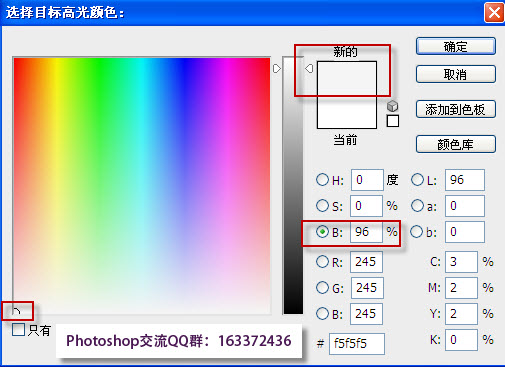Select the S saturation radio button
This screenshot has width=505, height=367.
pyautogui.click(x=322, y=206)
